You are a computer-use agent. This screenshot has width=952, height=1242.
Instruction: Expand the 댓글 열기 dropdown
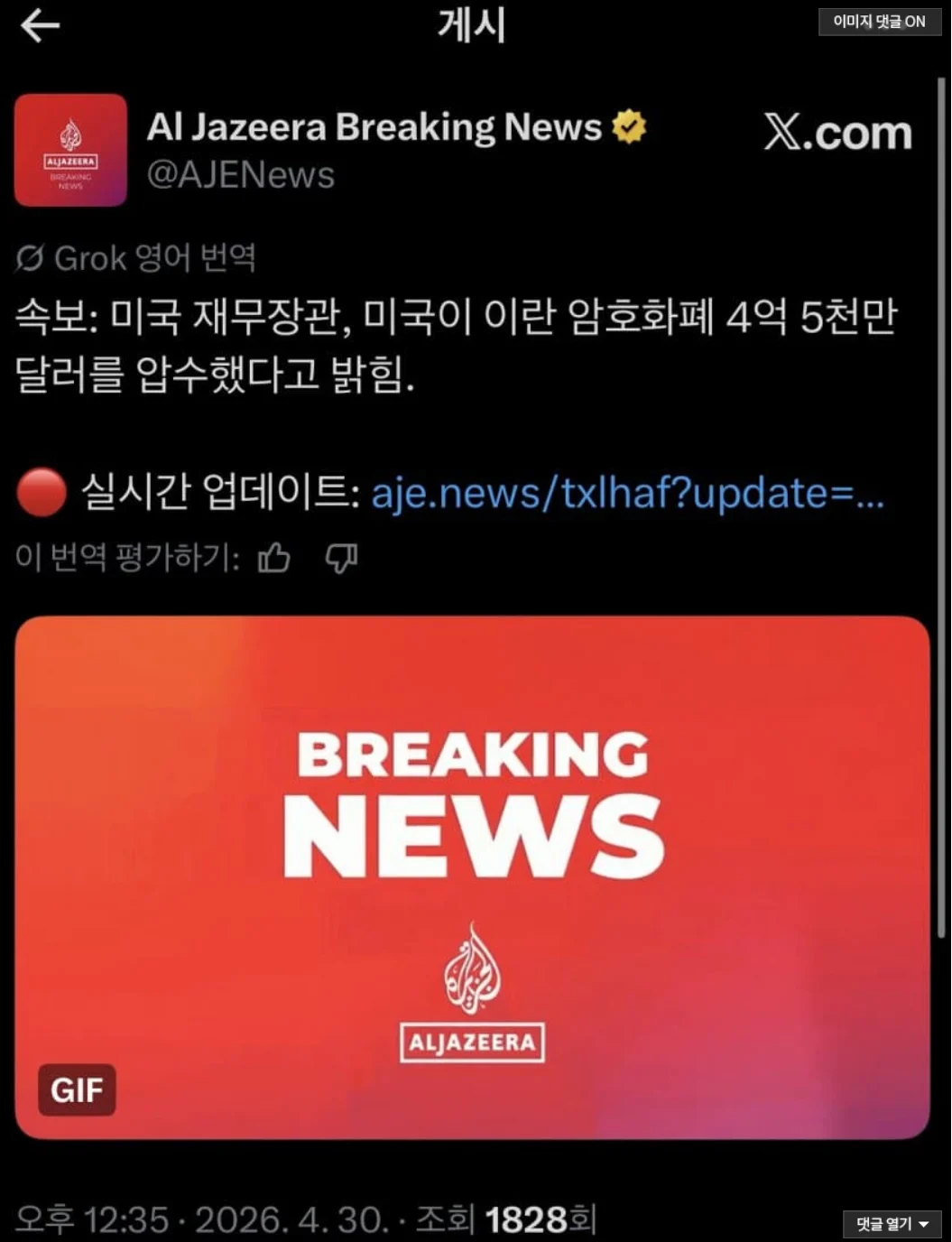click(892, 1224)
